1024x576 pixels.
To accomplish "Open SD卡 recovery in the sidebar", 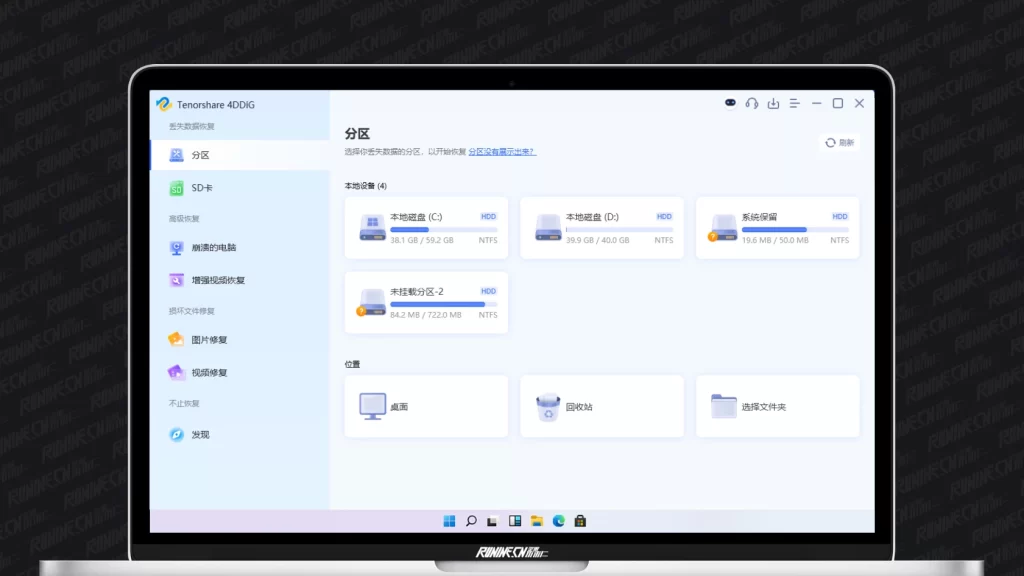I will tap(201, 188).
